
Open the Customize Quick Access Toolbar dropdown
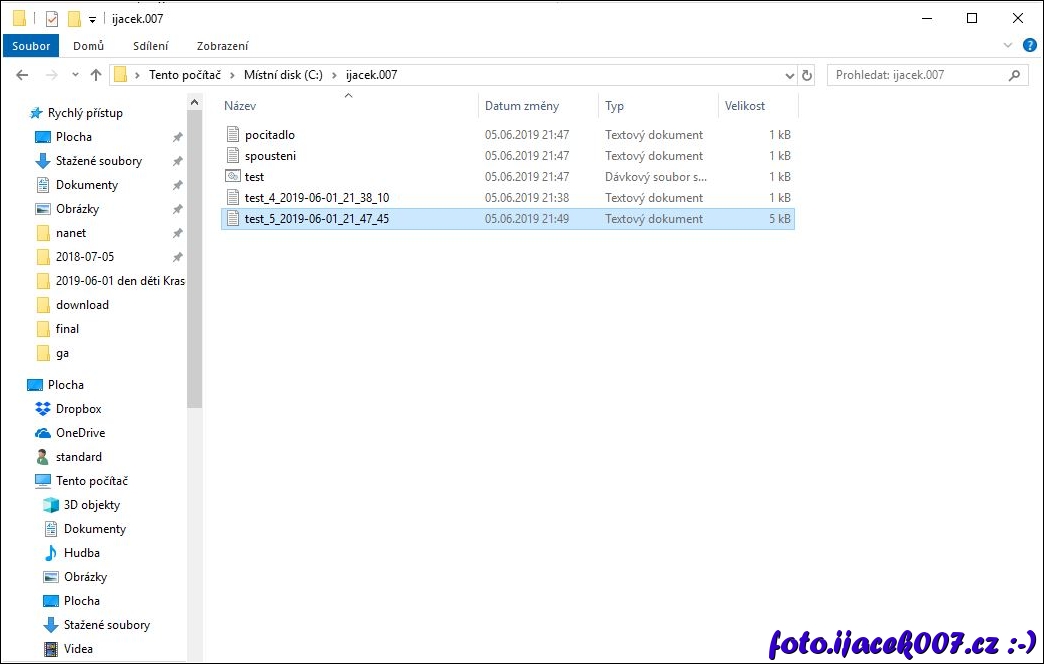point(92,20)
